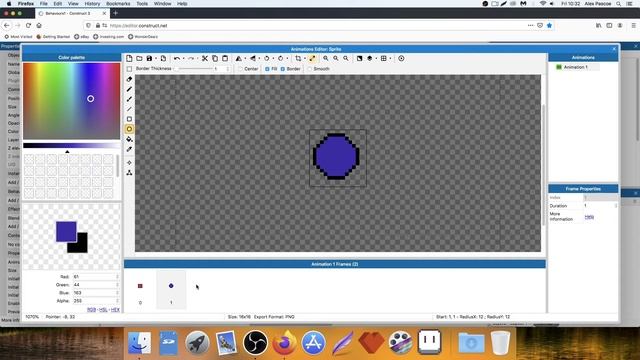Open the Tools menu in menu bar
The width and height of the screenshot is (640, 360).
[x=142, y=4]
